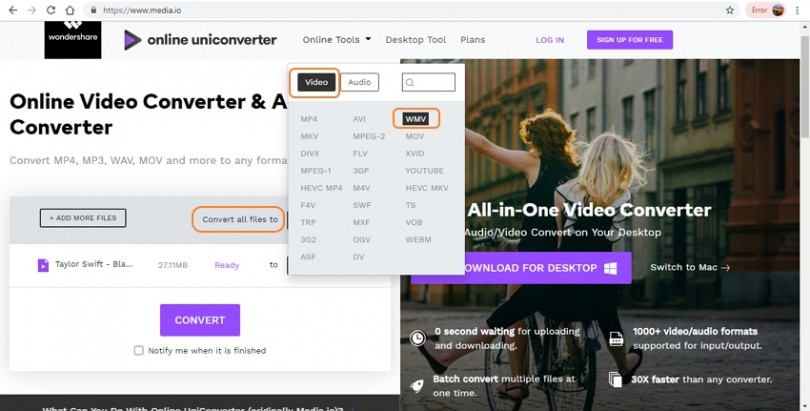The image size is (810, 411).
Task: Click the Windows logo on the download button
Action: tap(611, 268)
